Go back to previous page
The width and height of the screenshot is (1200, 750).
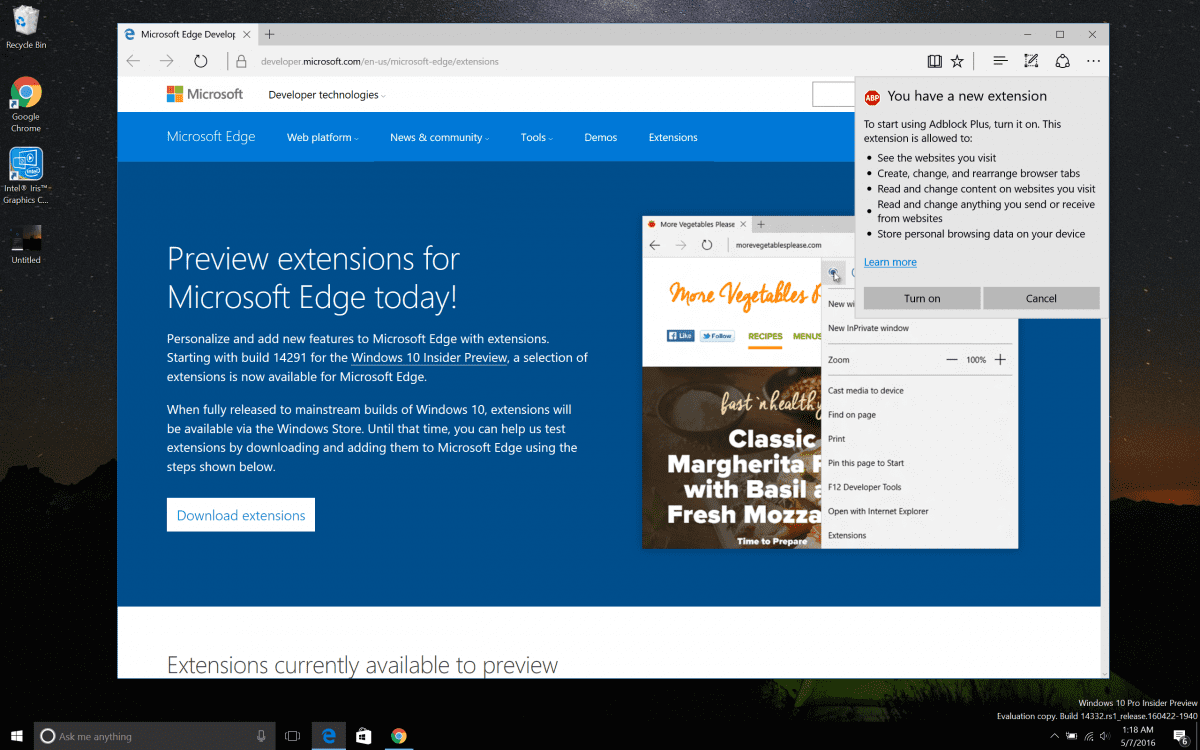pos(134,61)
